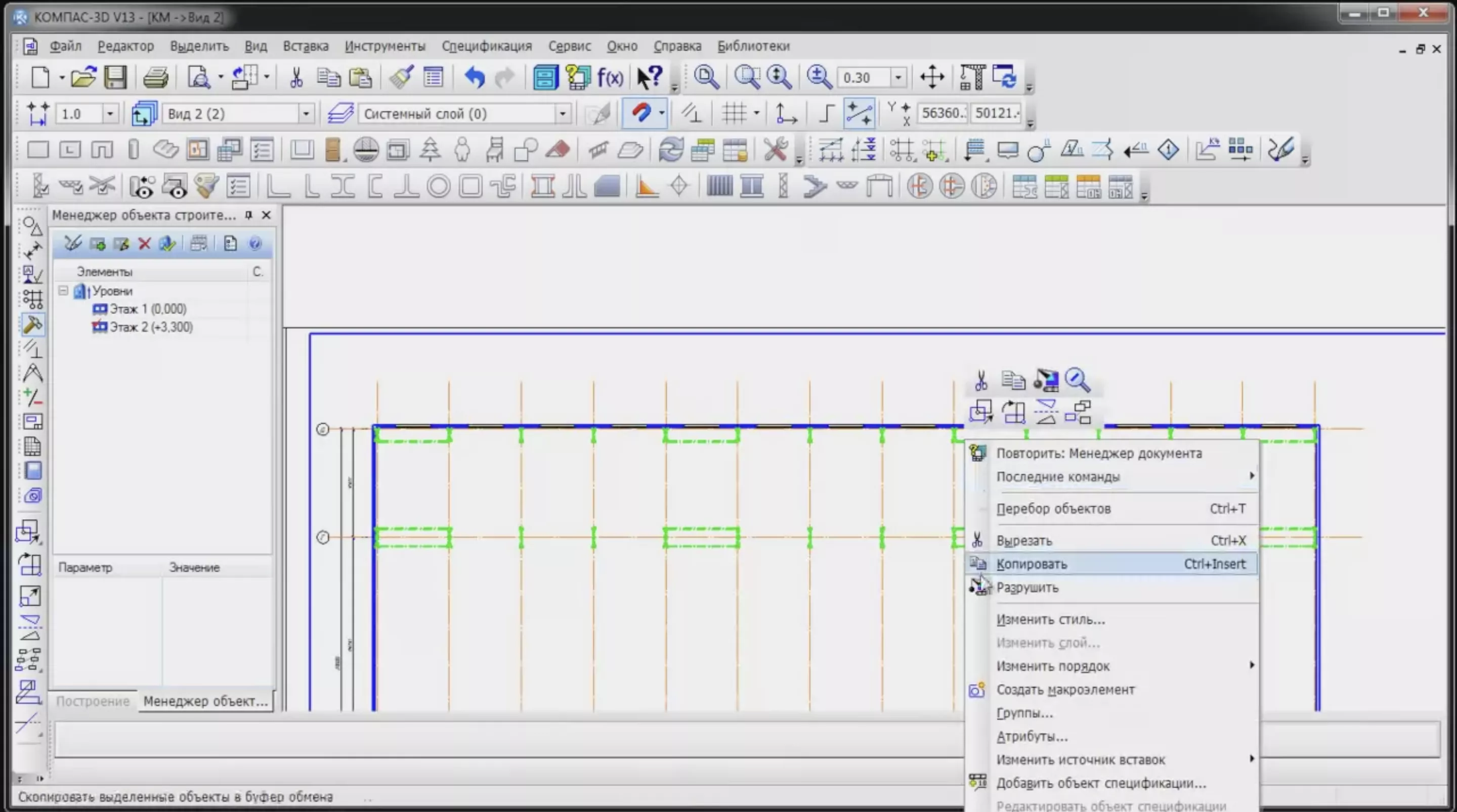Collapse the Уровни tree node
1457x812 pixels.
(x=63, y=291)
